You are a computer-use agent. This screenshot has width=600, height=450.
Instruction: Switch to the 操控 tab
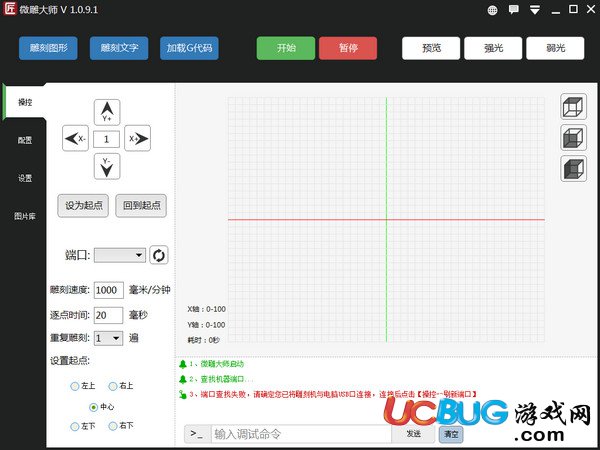[x=24, y=102]
